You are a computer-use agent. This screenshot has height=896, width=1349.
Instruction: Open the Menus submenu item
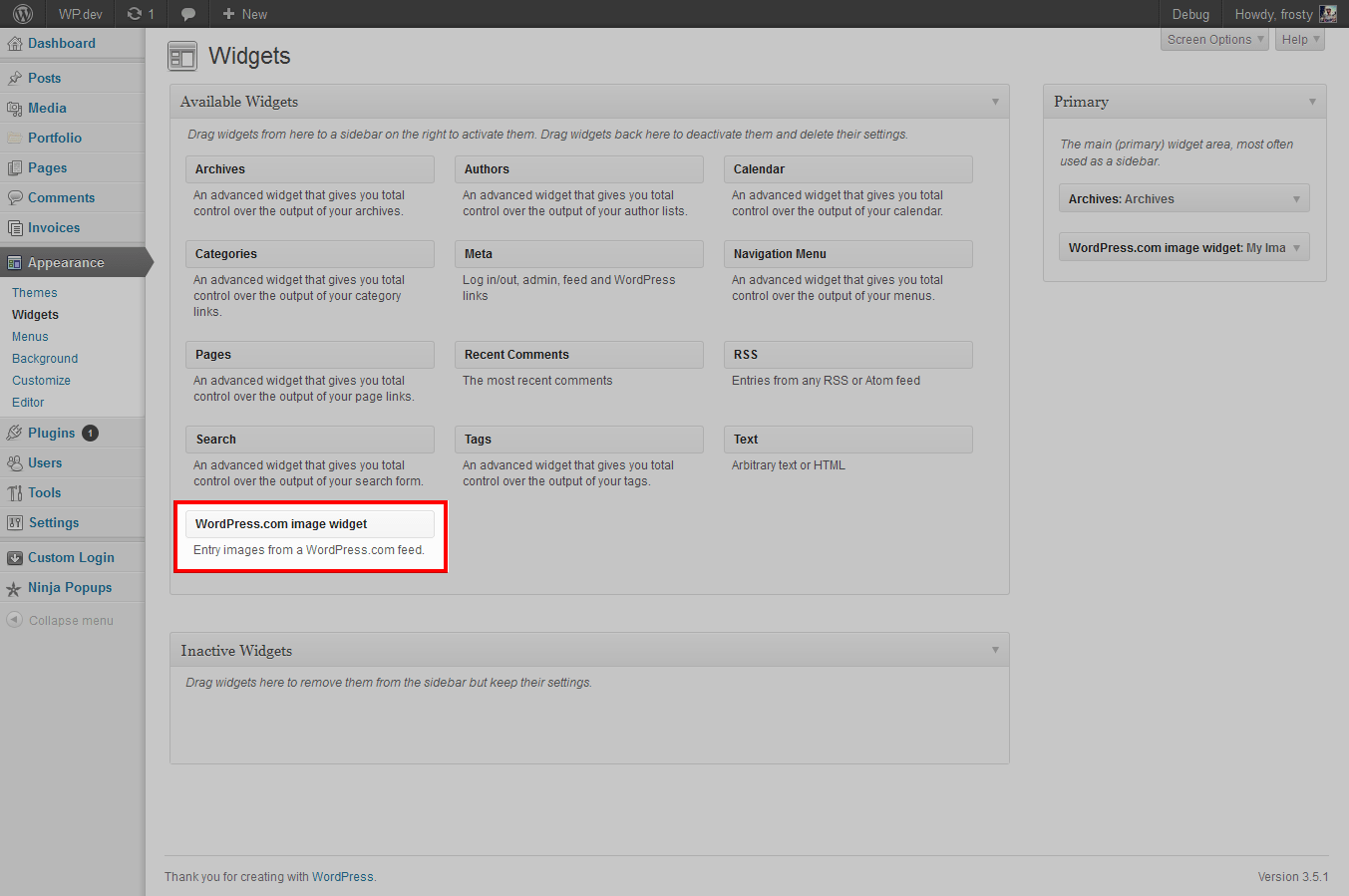coord(30,337)
